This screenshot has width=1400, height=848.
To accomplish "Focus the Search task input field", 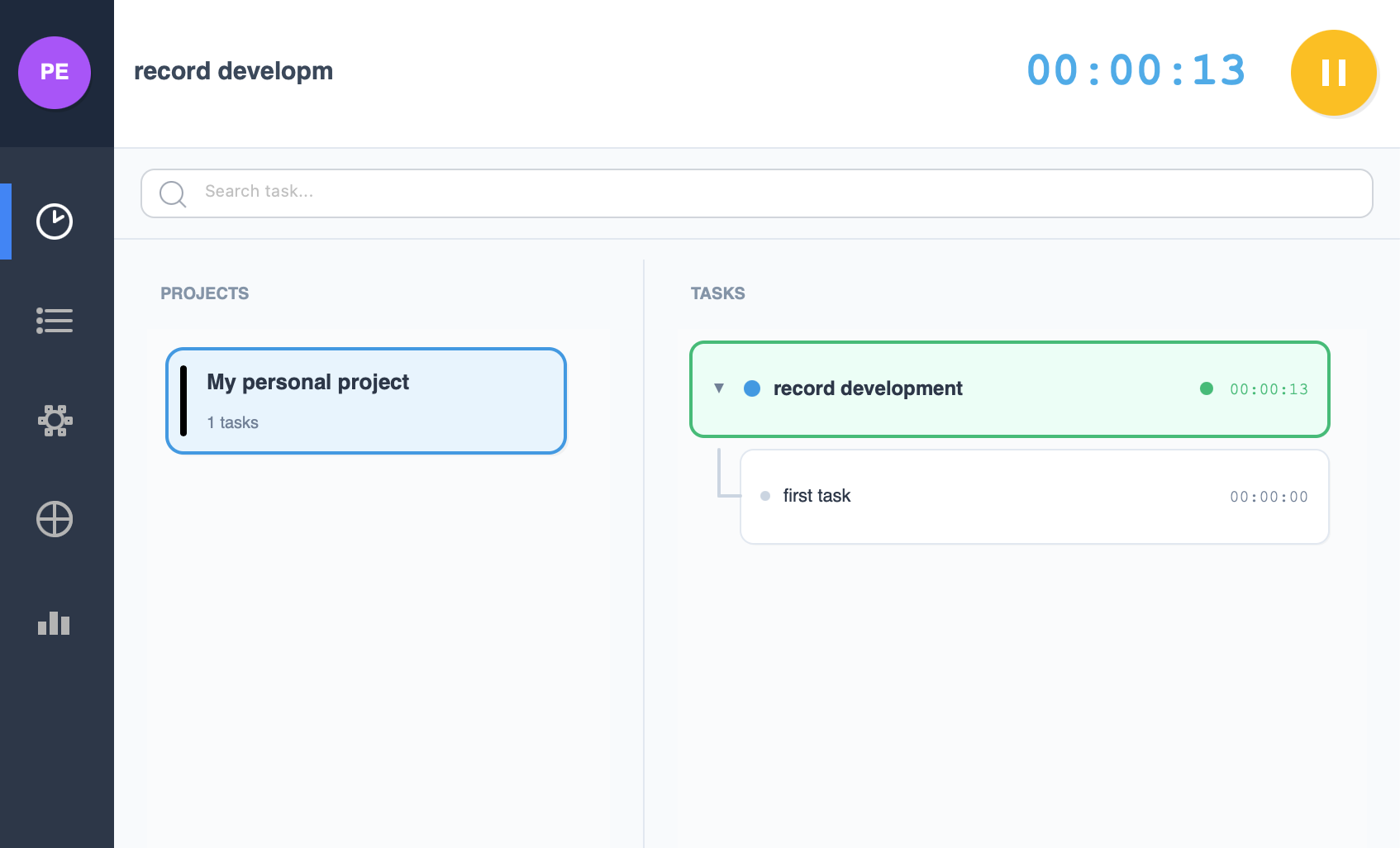I will (x=757, y=193).
